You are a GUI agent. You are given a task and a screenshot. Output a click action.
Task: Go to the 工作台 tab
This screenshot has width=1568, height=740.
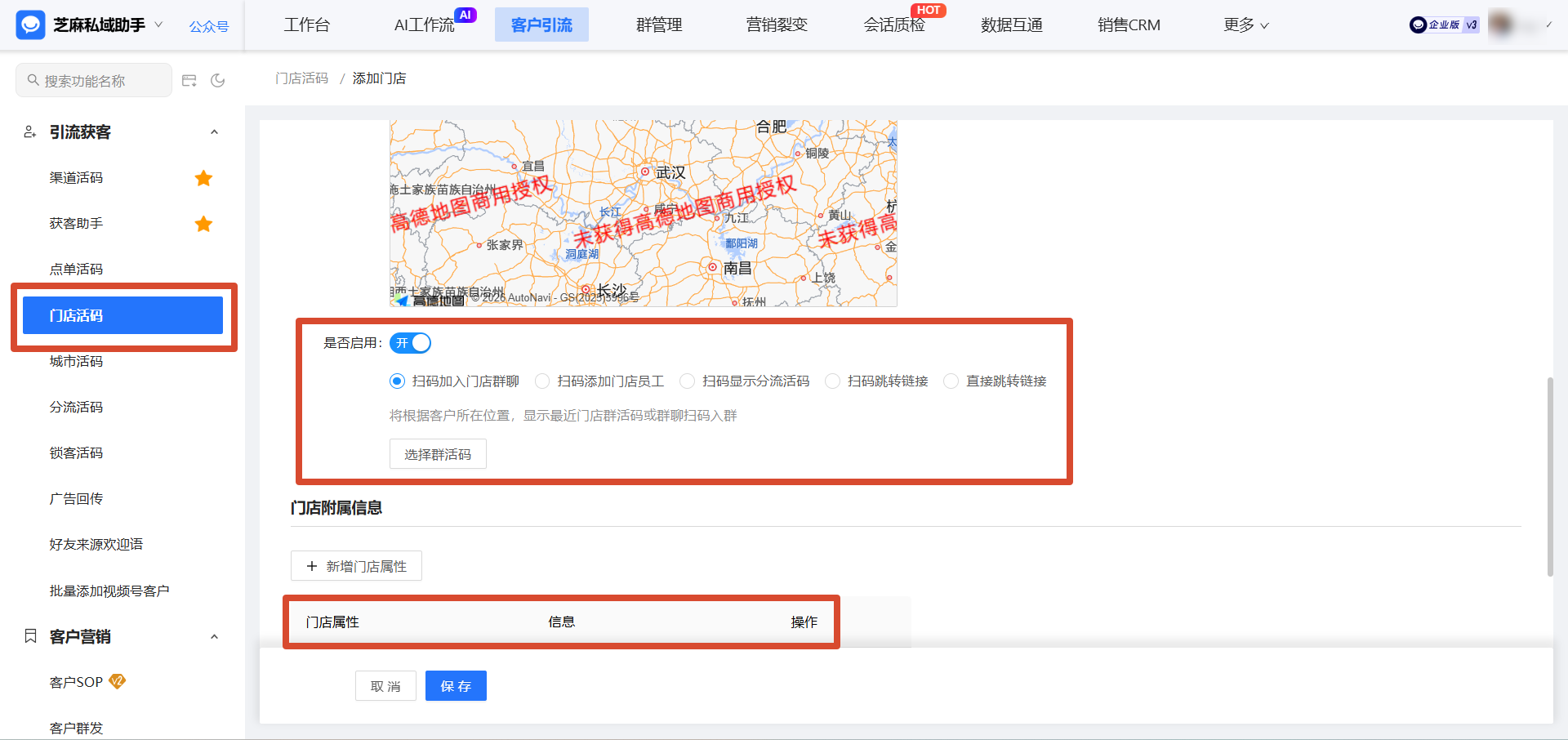point(307,25)
